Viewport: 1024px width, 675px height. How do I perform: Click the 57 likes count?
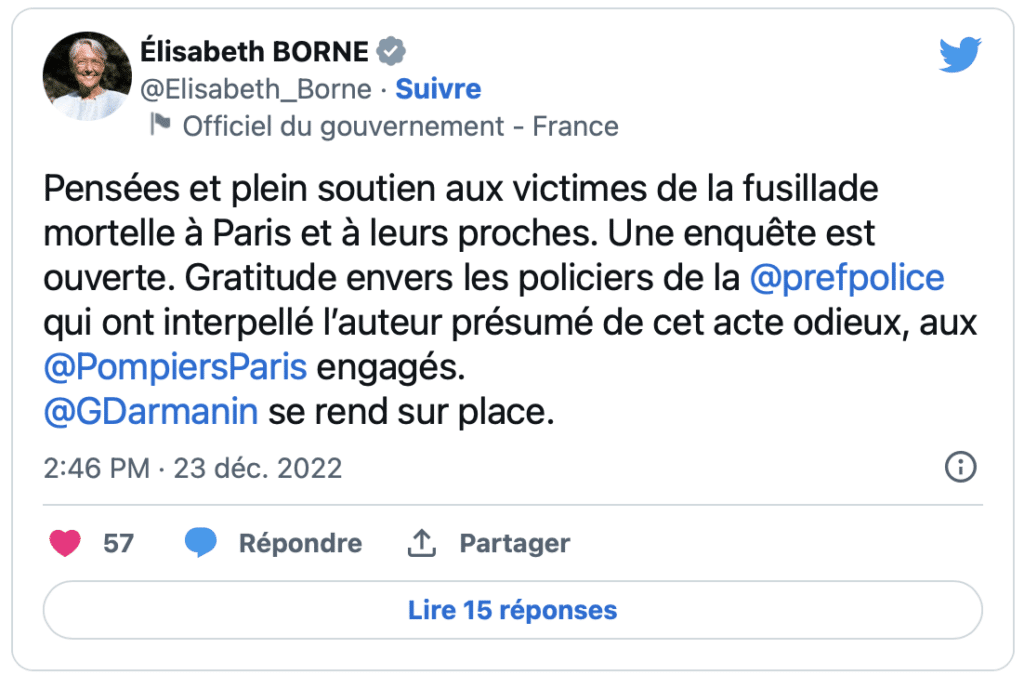click(118, 543)
